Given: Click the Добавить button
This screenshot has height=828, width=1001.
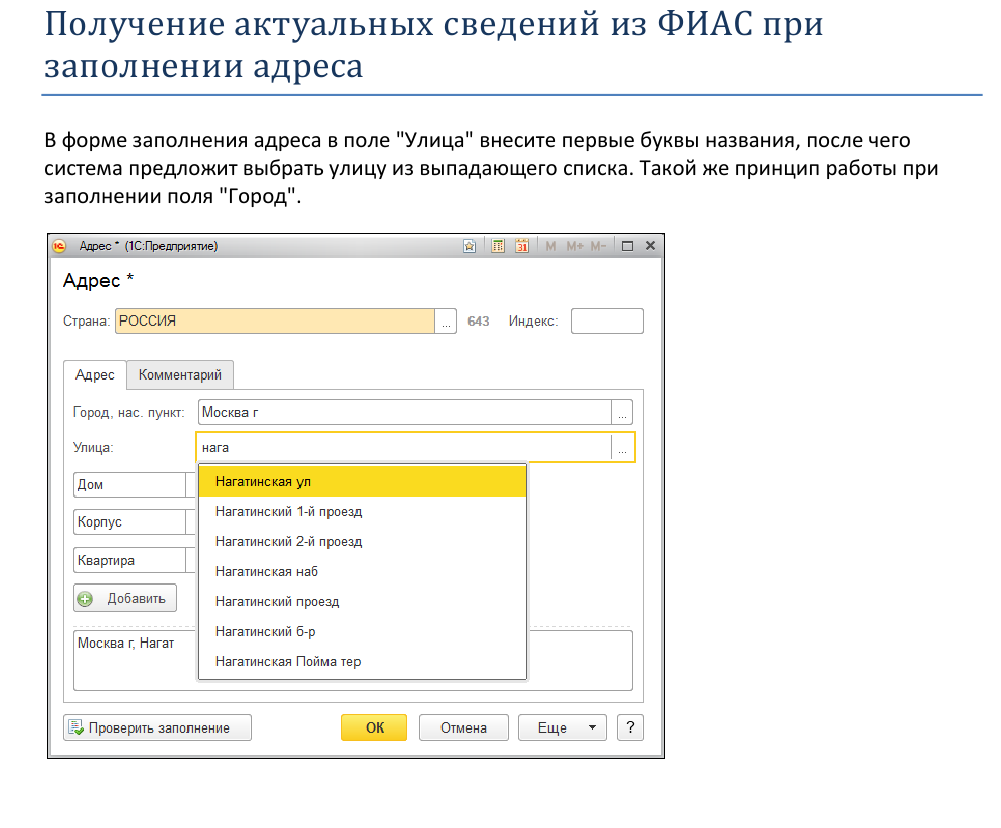Looking at the screenshot, I should [125, 599].
